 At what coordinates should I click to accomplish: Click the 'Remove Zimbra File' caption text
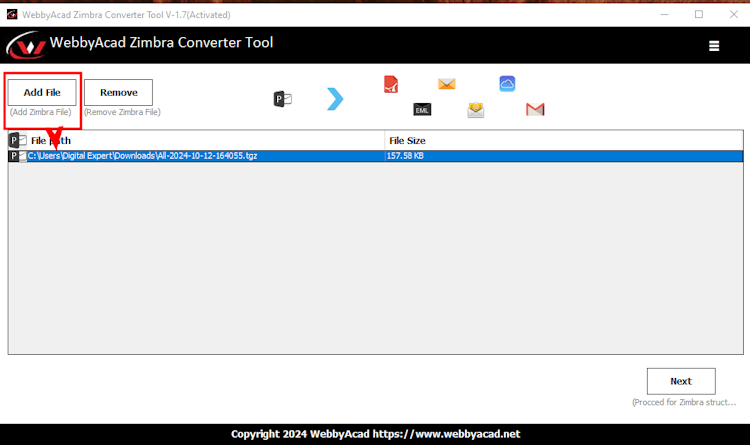click(122, 112)
